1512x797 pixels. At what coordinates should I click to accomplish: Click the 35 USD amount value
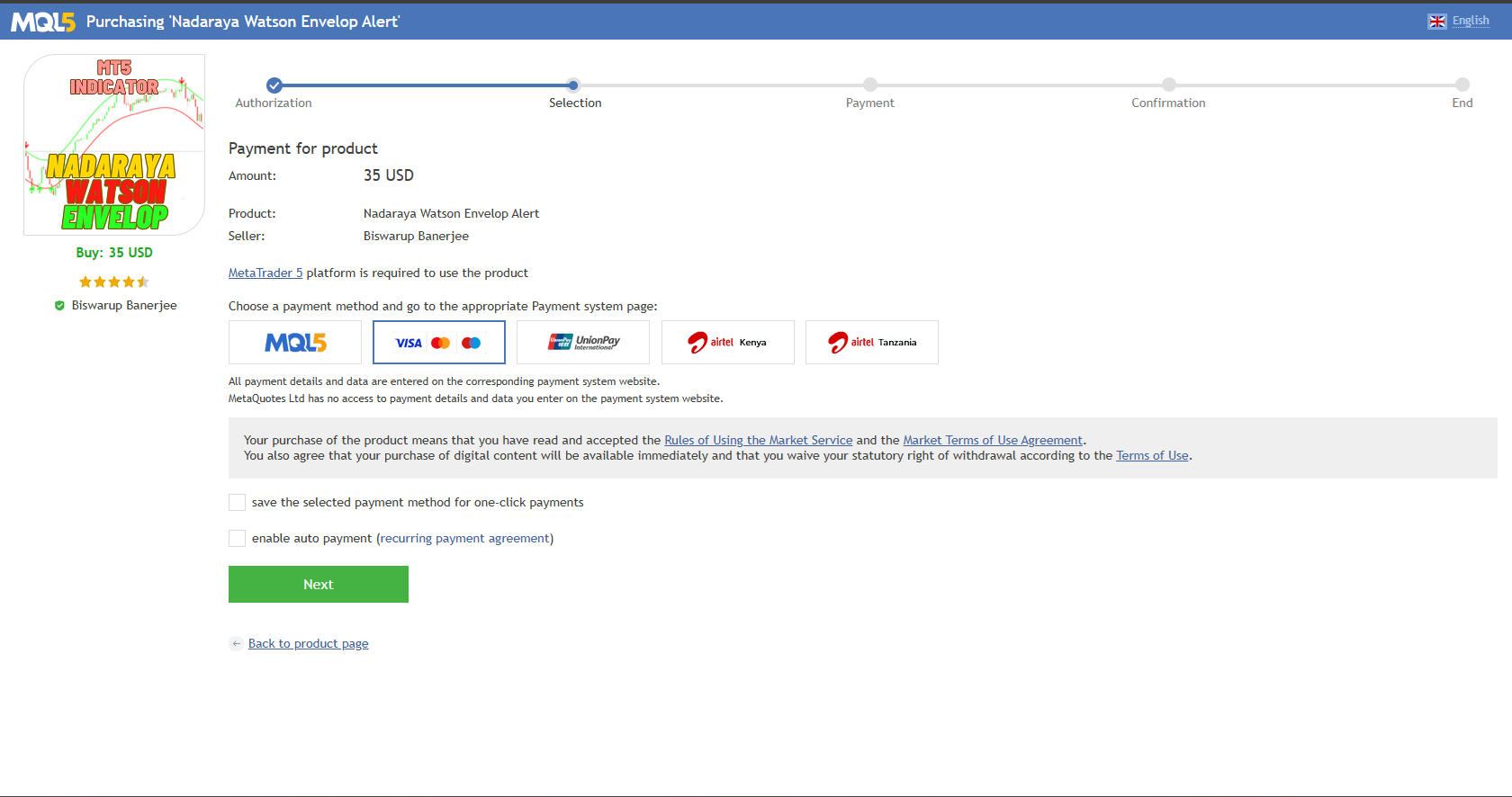[x=389, y=175]
